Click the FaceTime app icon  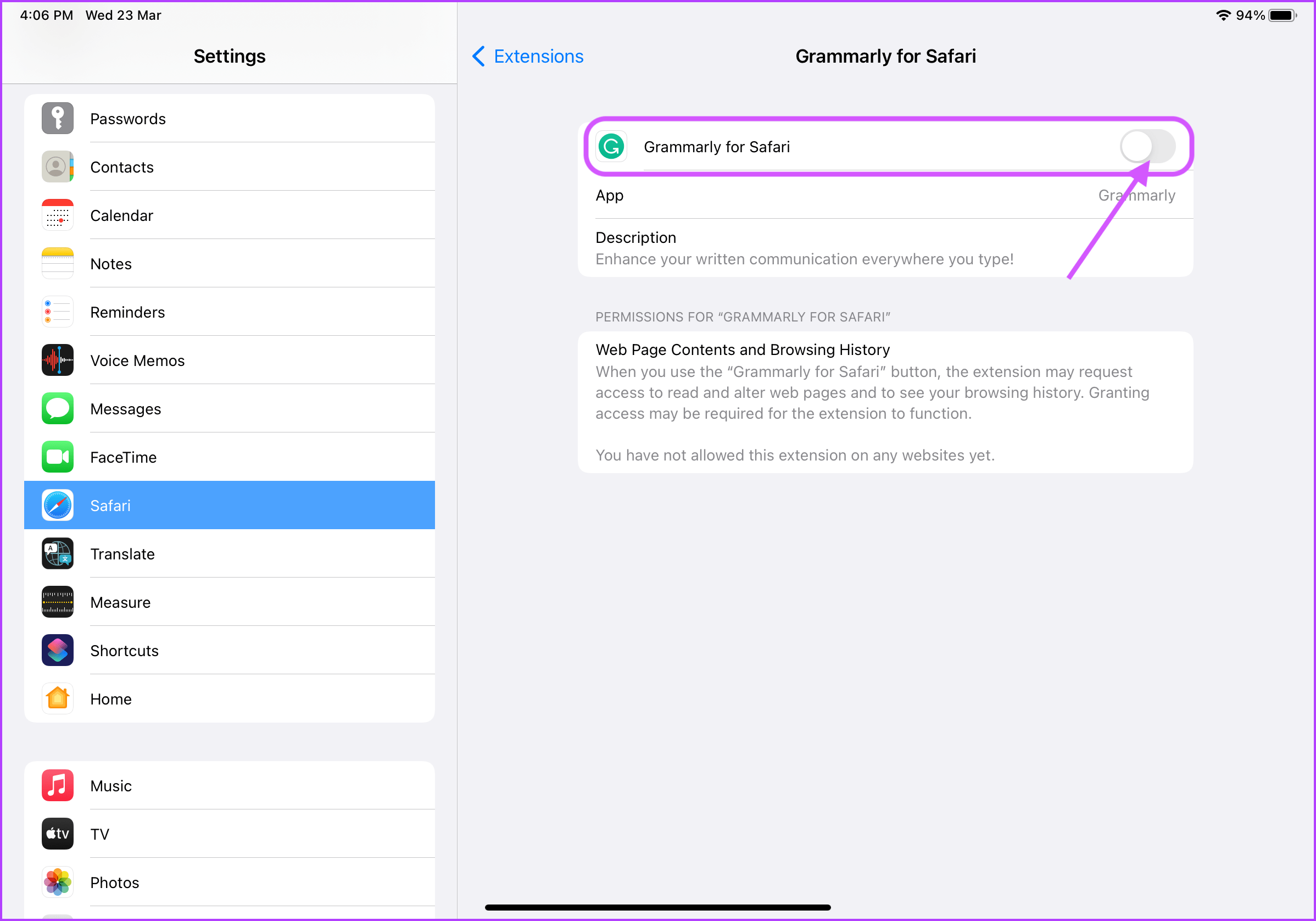pos(57,457)
